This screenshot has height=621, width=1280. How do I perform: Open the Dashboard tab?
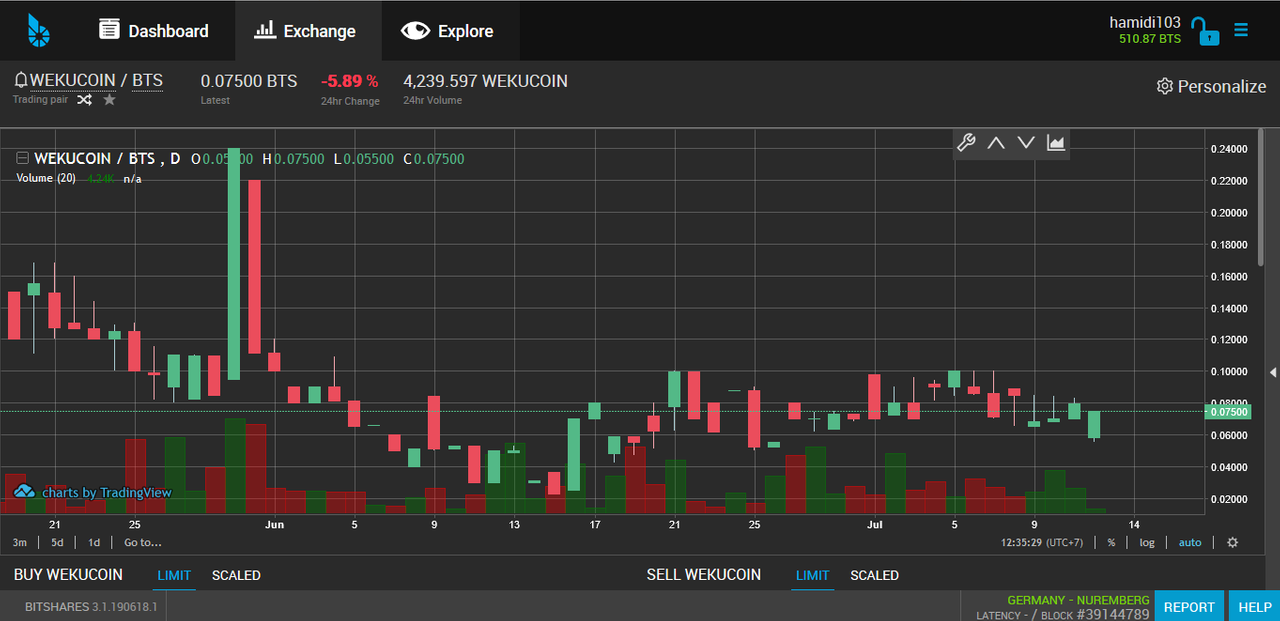[154, 31]
